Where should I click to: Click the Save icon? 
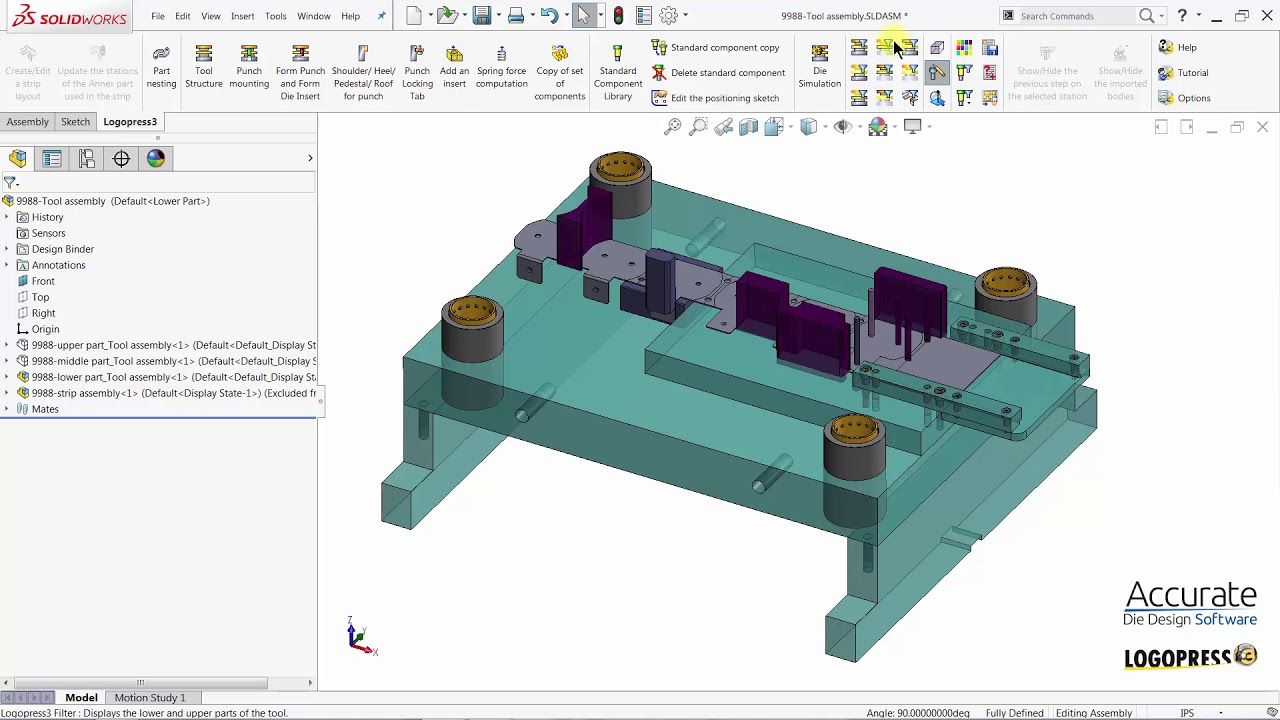(x=482, y=15)
